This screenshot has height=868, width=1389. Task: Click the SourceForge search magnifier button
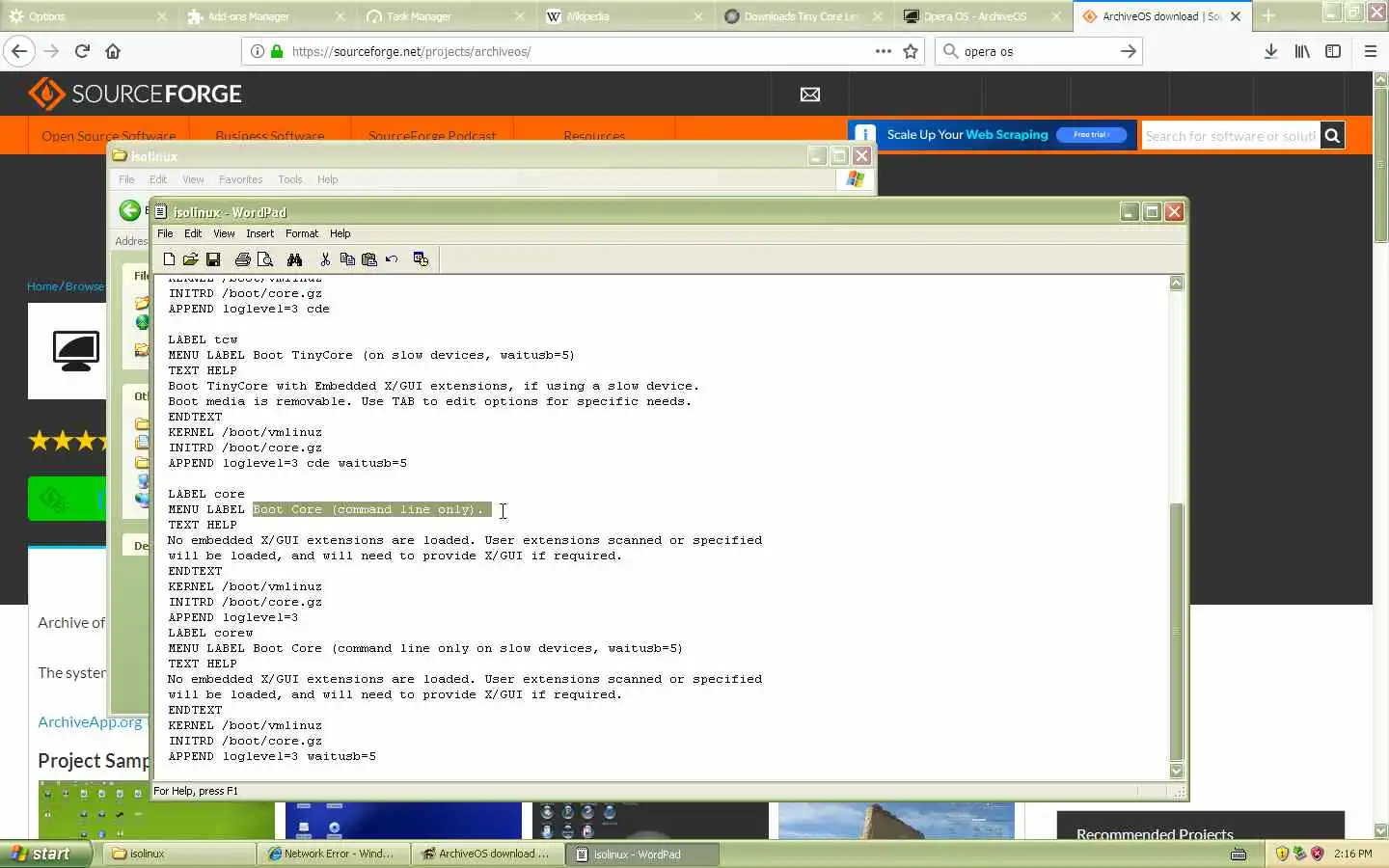pos(1332,136)
